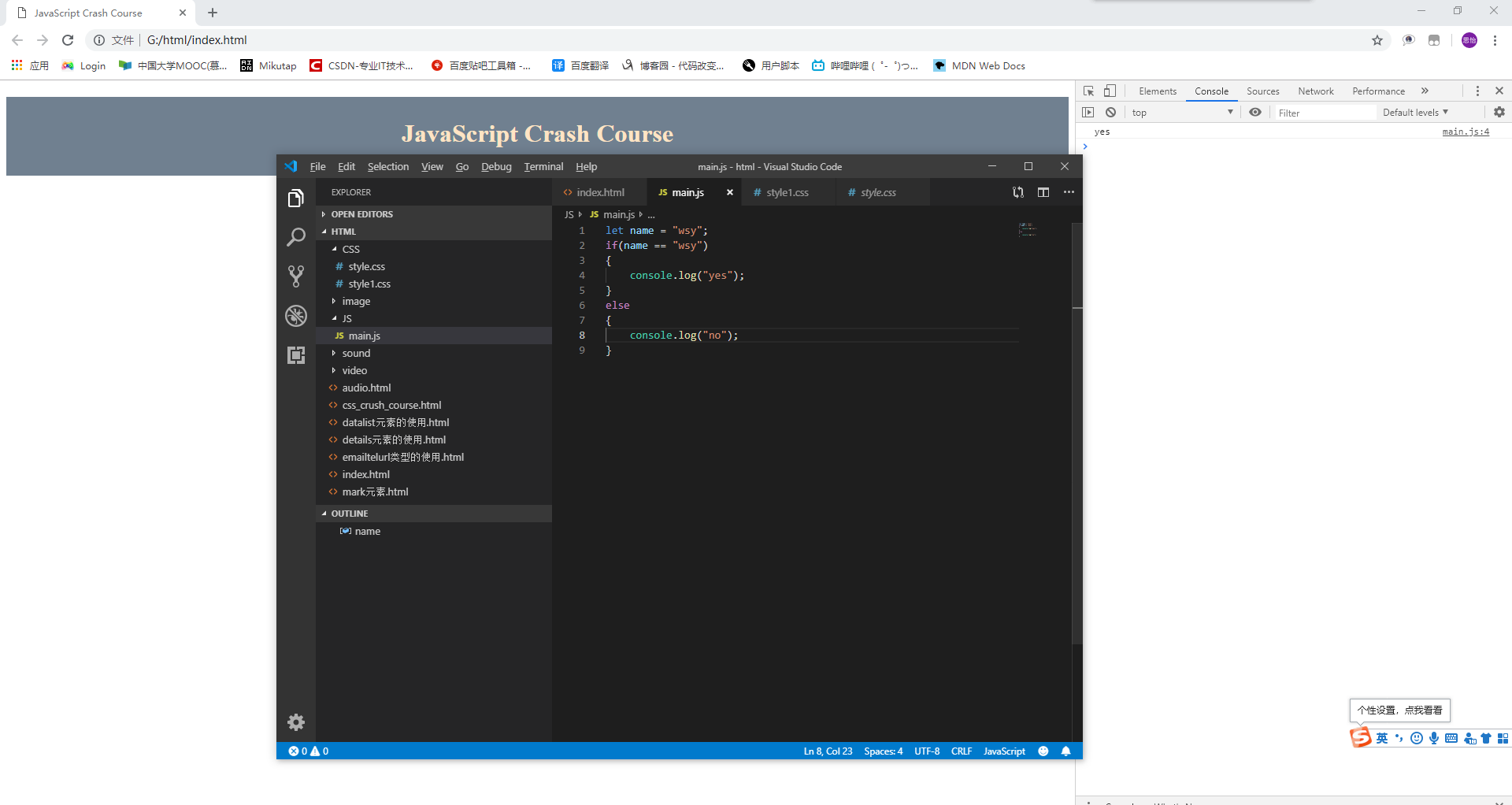Toggle Sogou voice input microphone

point(1434,738)
